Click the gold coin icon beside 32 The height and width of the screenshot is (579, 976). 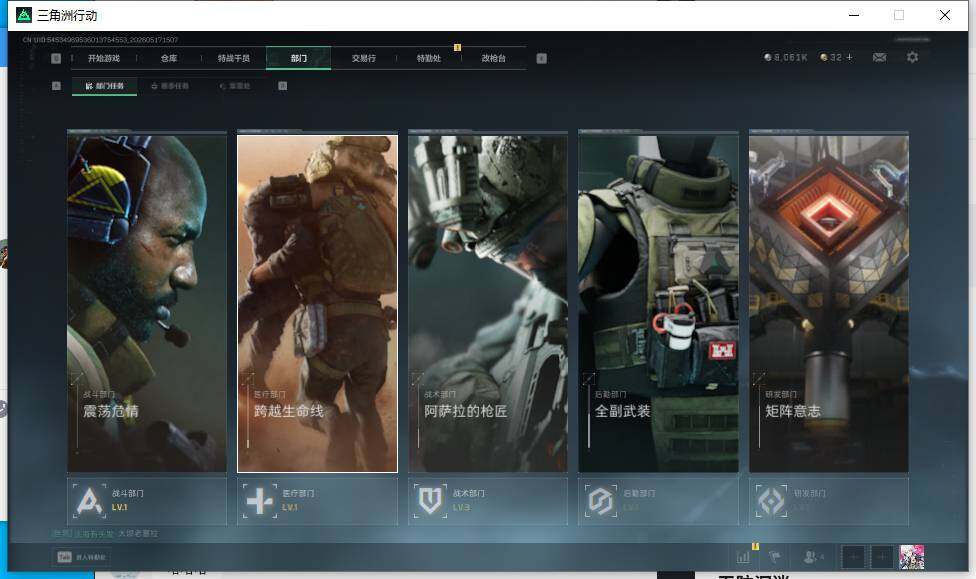pyautogui.click(x=824, y=57)
